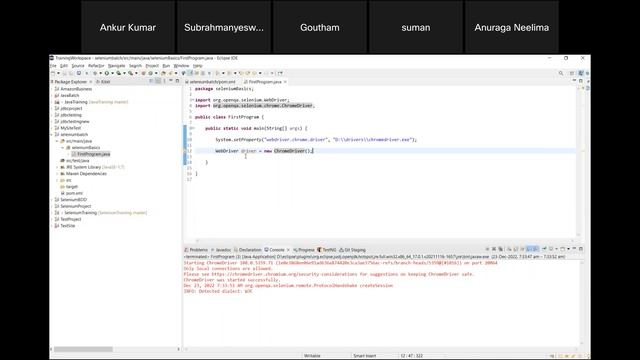The height and width of the screenshot is (360, 640).
Task: Open Display Selected Console dropdown
Action: (x=556, y=249)
